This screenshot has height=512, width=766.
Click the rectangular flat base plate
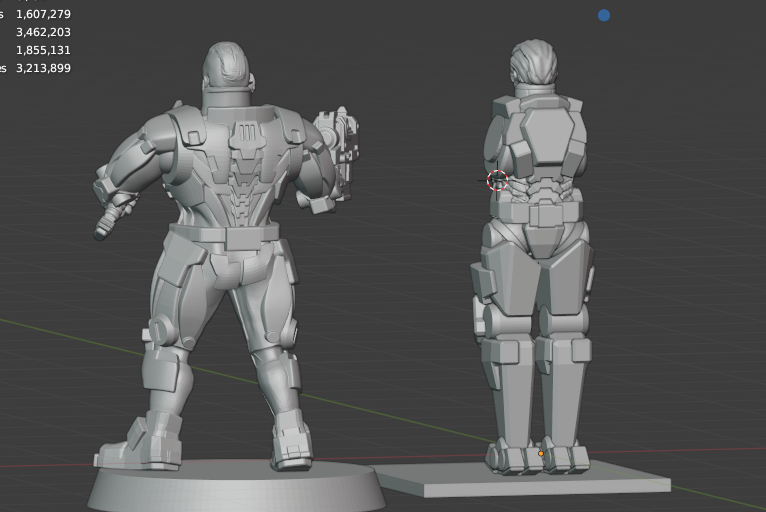pyautogui.click(x=523, y=481)
